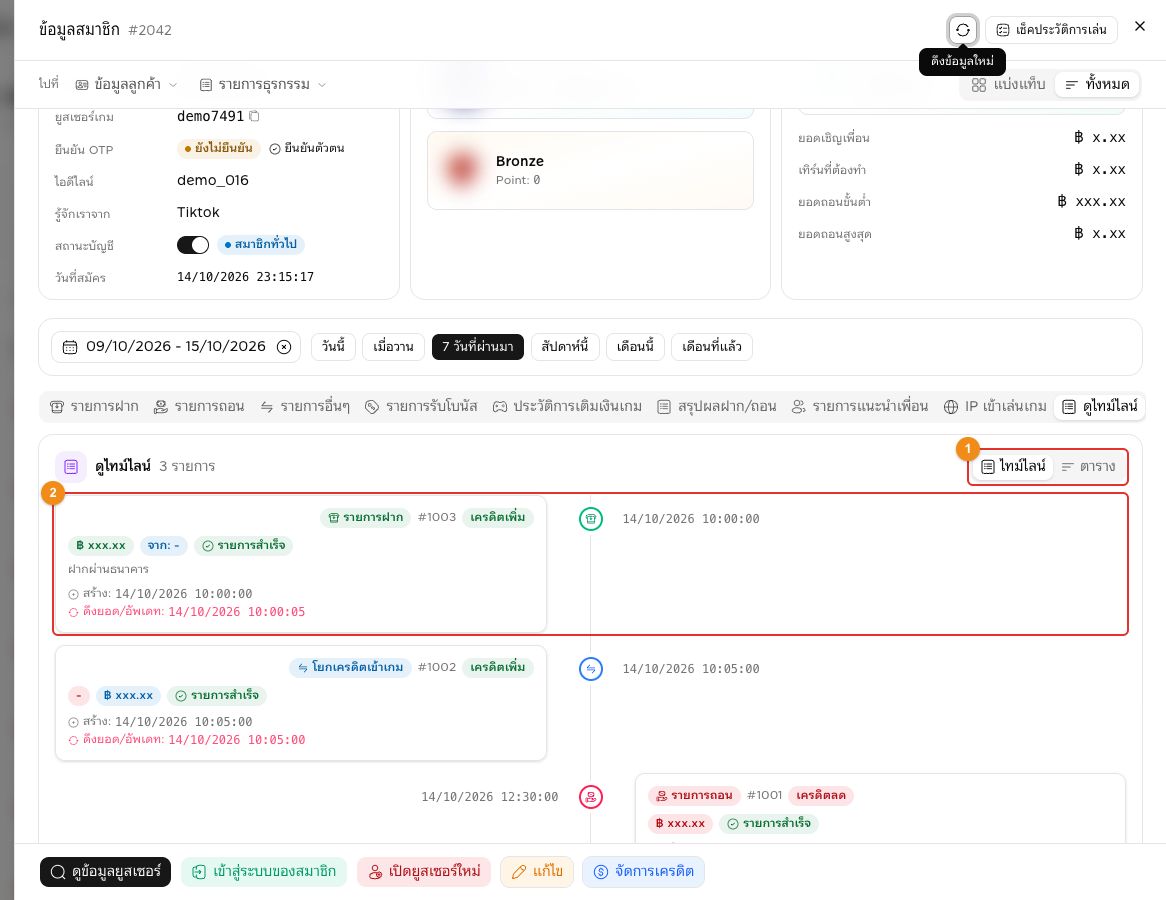Expand the ข้อมูลลูกค้า dropdown
Image resolution: width=1166 pixels, height=900 pixels.
127,85
